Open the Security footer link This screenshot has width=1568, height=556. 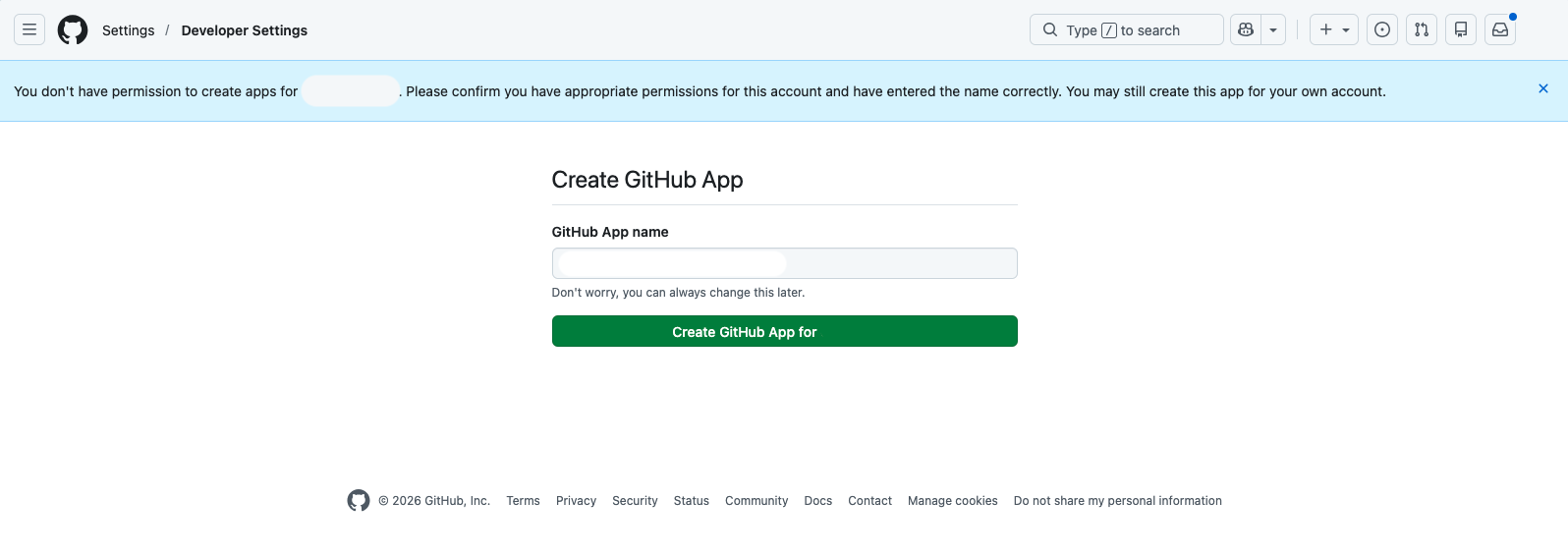tap(635, 501)
